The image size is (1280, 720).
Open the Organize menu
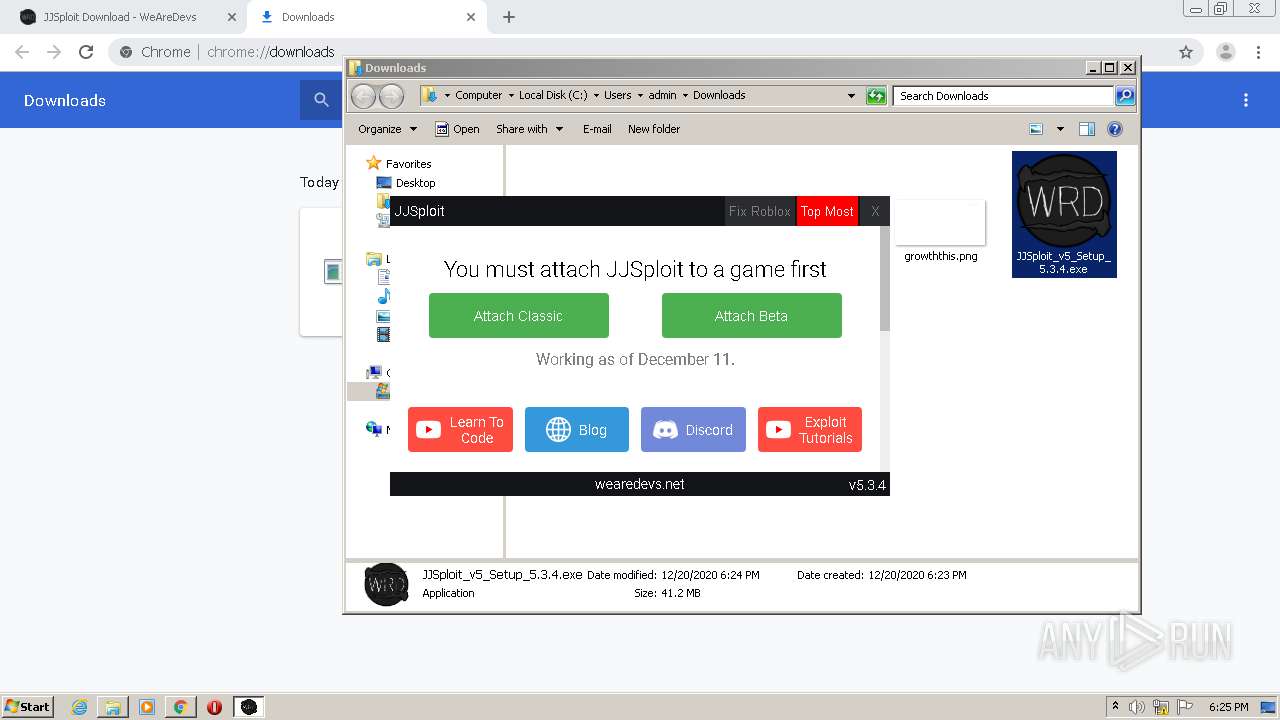pyautogui.click(x=387, y=129)
